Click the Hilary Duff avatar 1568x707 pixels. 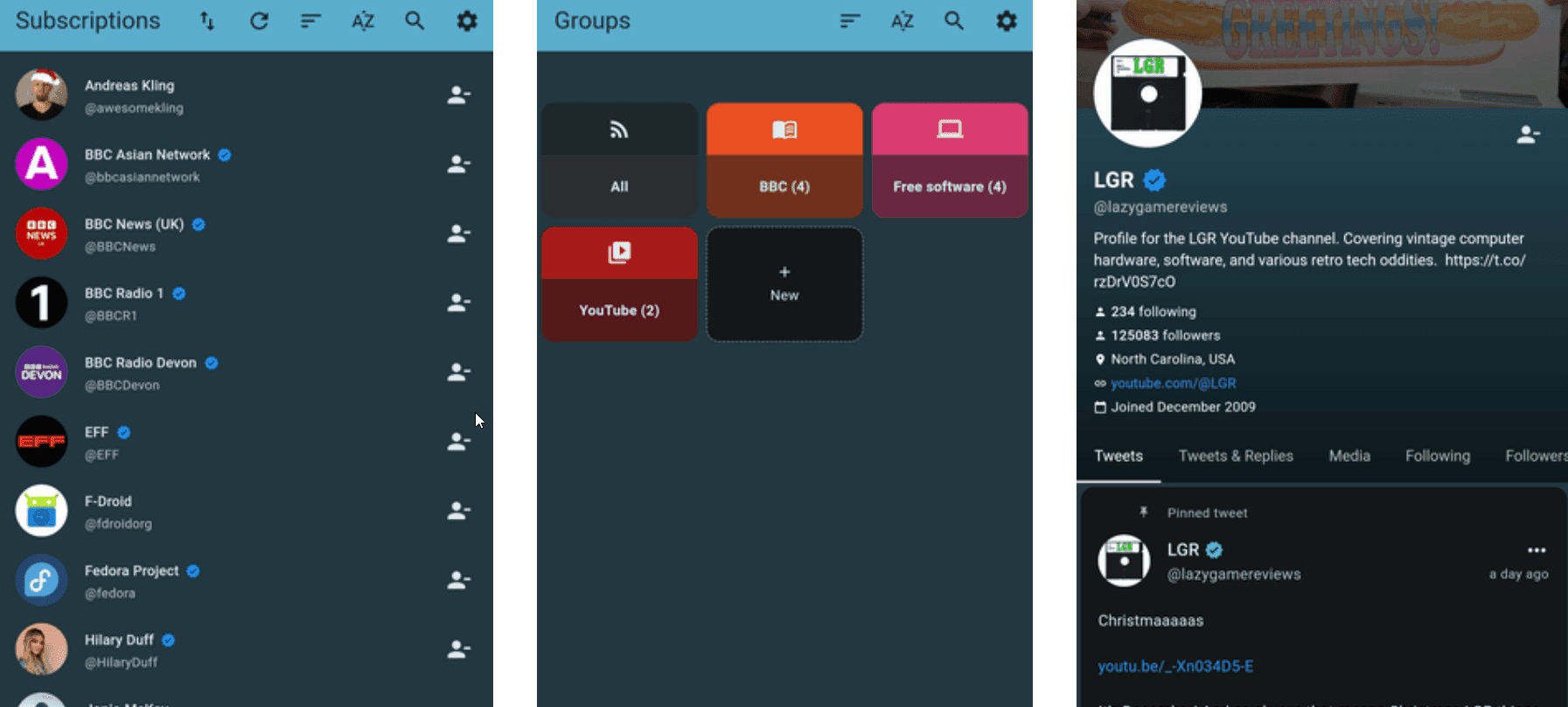pyautogui.click(x=41, y=649)
